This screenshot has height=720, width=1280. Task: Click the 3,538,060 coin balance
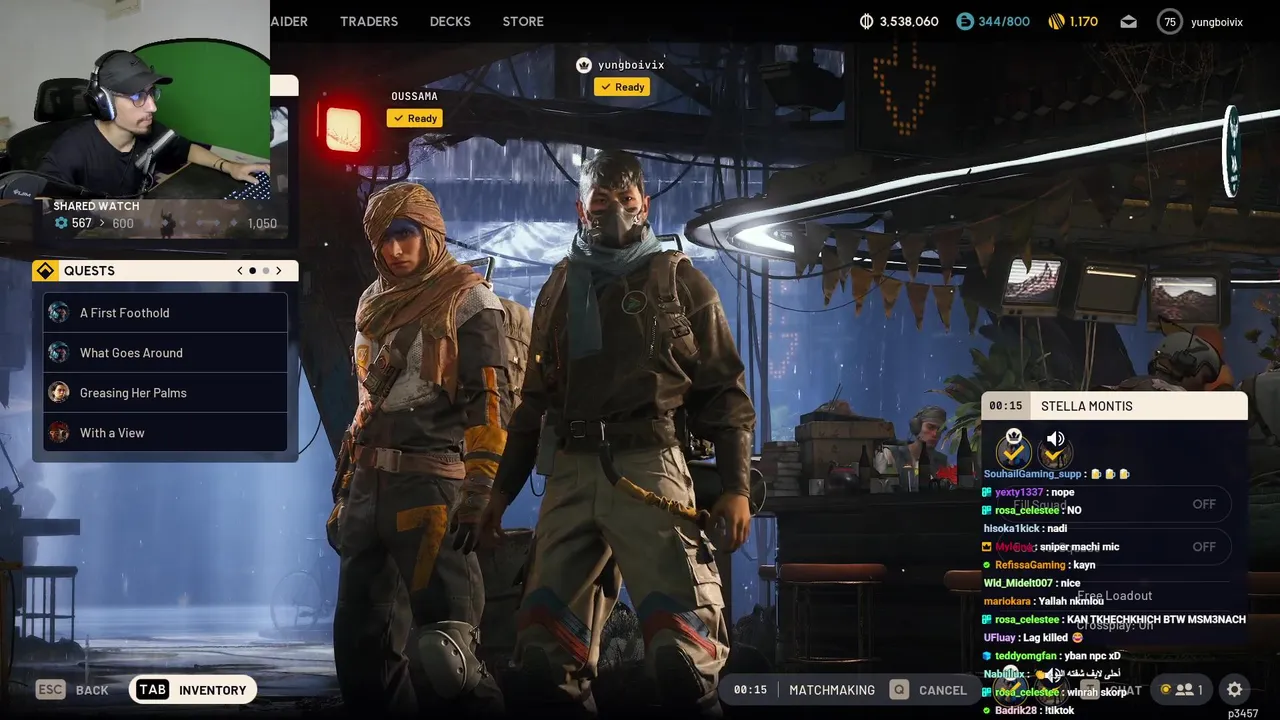tap(909, 21)
